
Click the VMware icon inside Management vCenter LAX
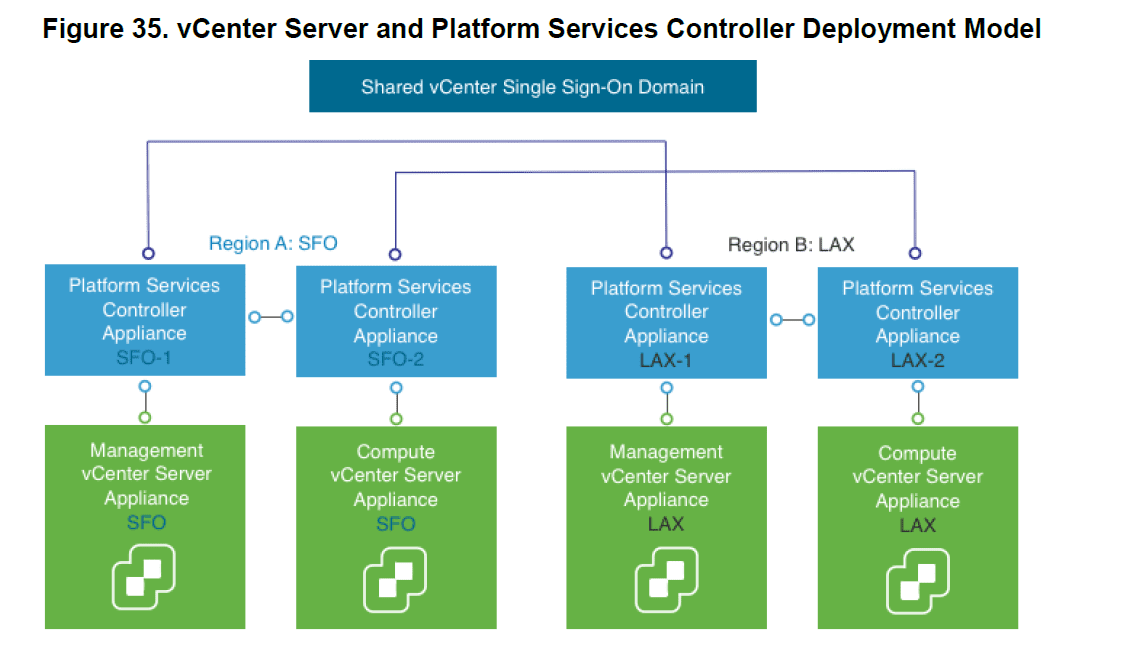[666, 580]
